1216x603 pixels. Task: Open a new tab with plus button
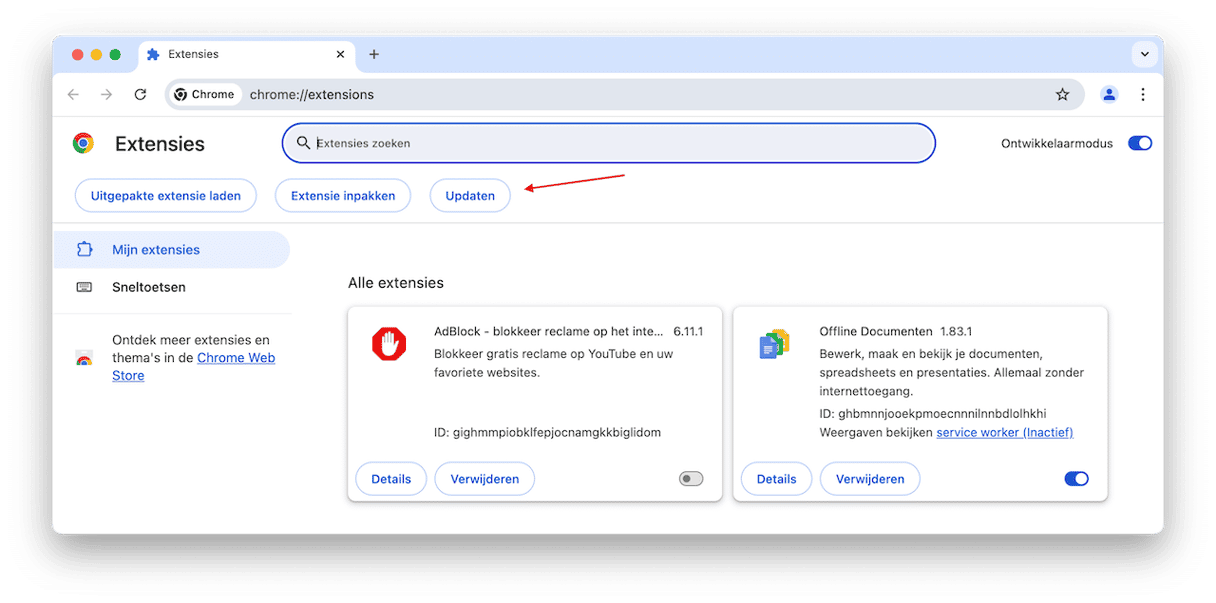374,54
